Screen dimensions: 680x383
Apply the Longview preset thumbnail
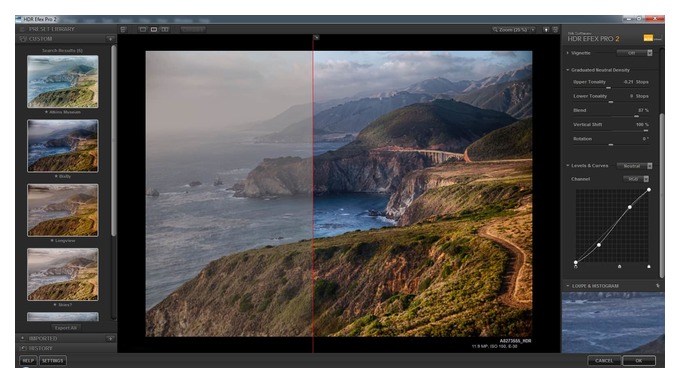[x=63, y=210]
